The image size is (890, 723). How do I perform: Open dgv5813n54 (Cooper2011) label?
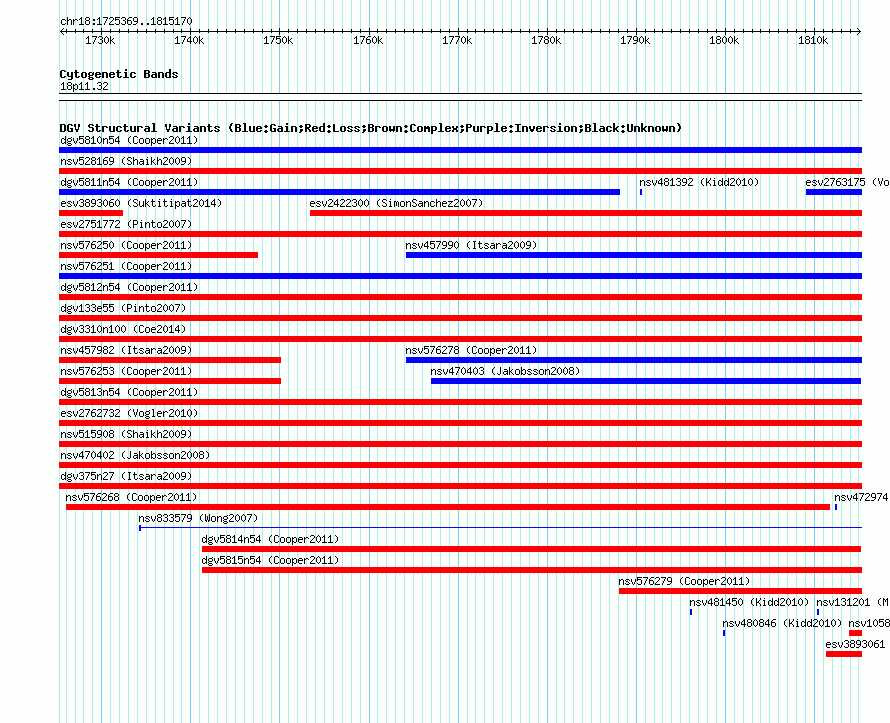click(x=129, y=392)
